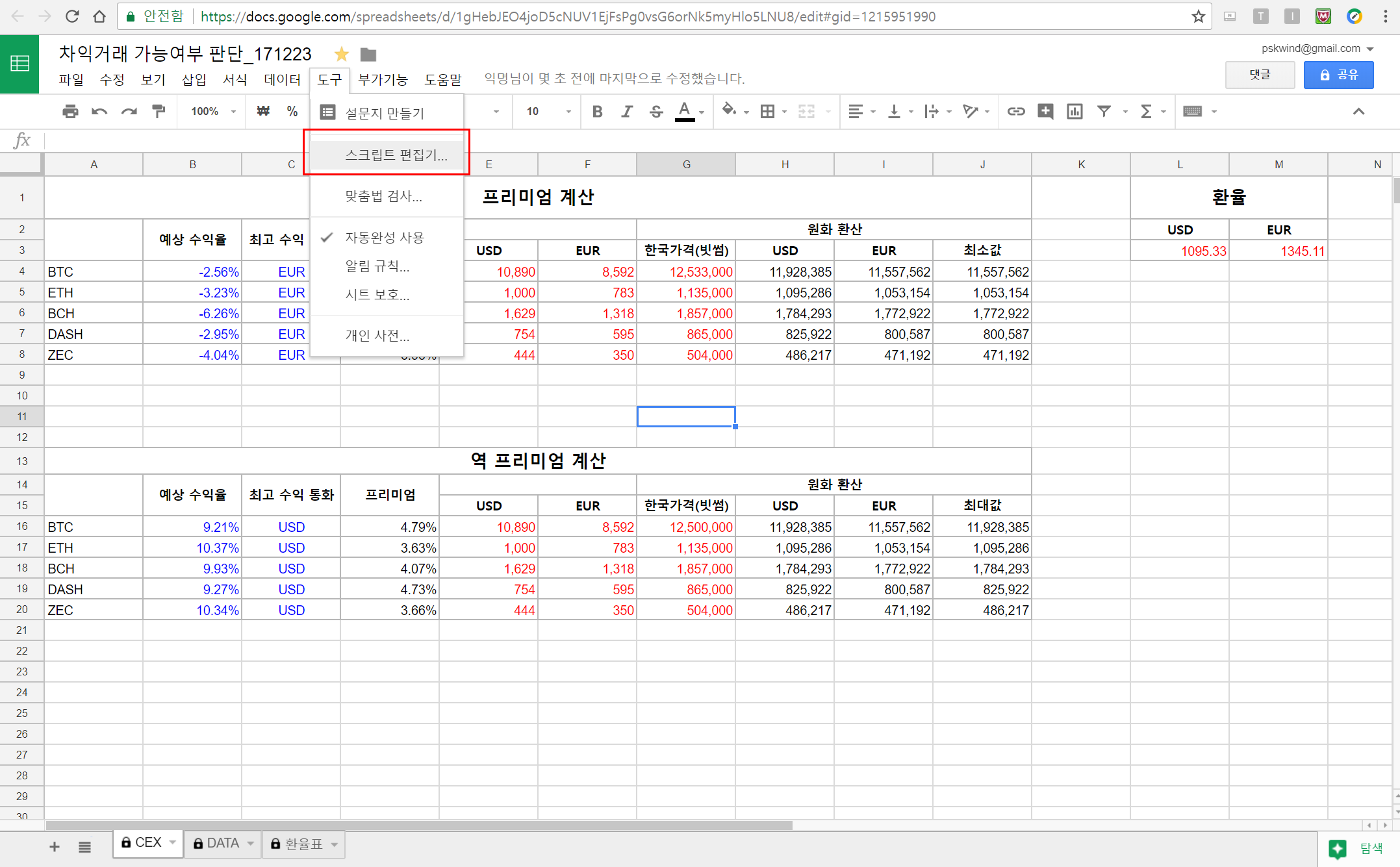
Task: Click the 탐색 explore button
Action: (x=1358, y=848)
